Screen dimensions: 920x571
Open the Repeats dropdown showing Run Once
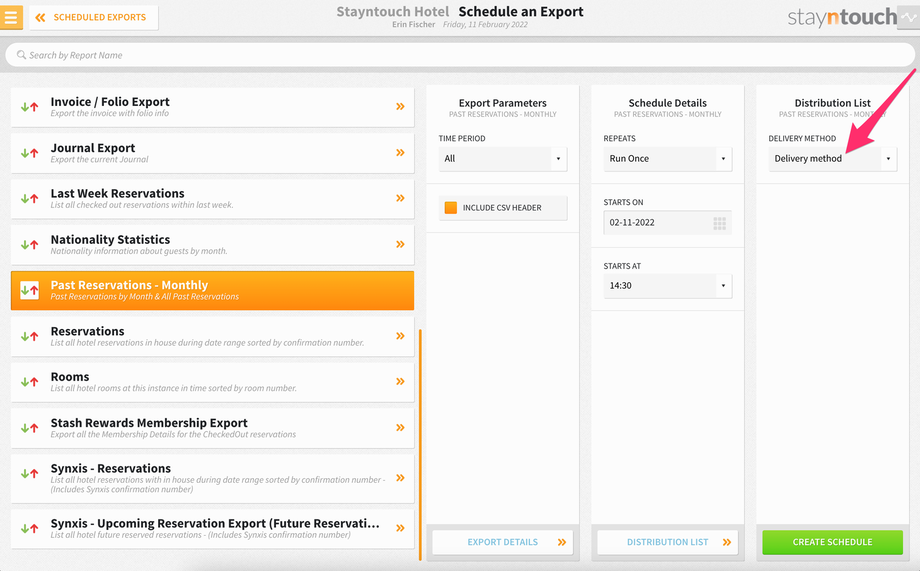668,158
